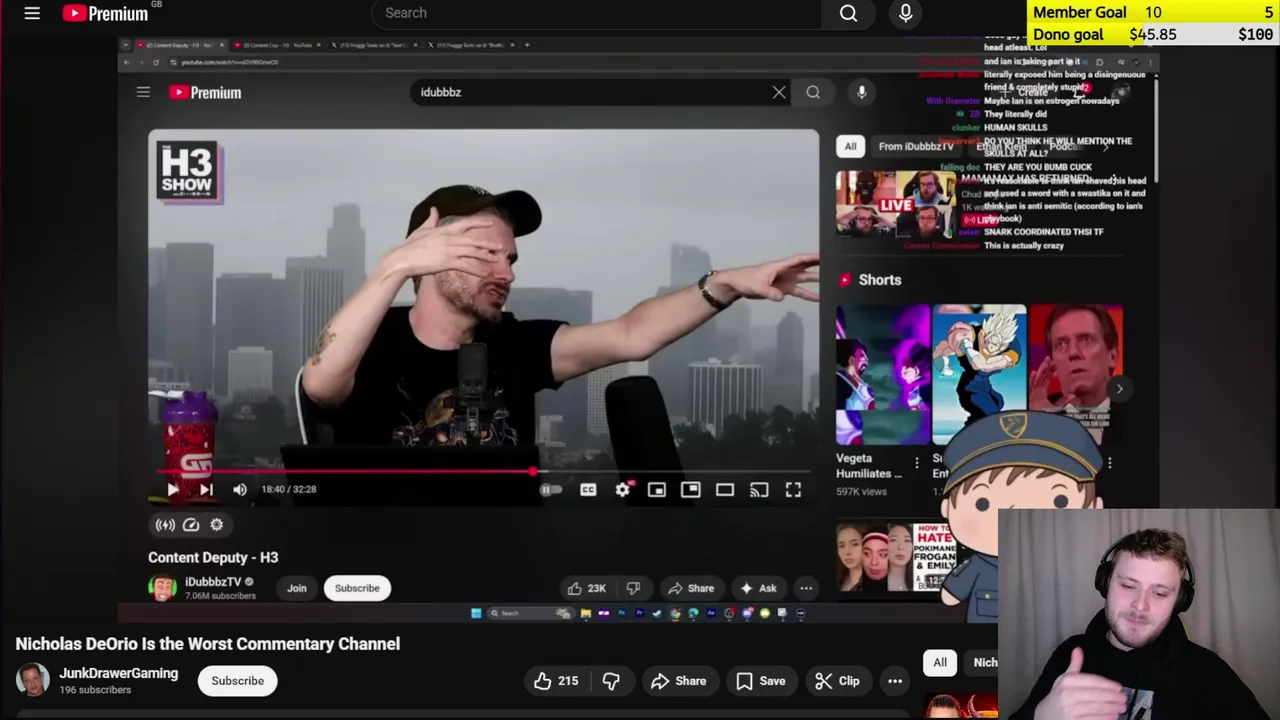The height and width of the screenshot is (720, 1280).
Task: Click the cast to TV icon
Action: 759,490
